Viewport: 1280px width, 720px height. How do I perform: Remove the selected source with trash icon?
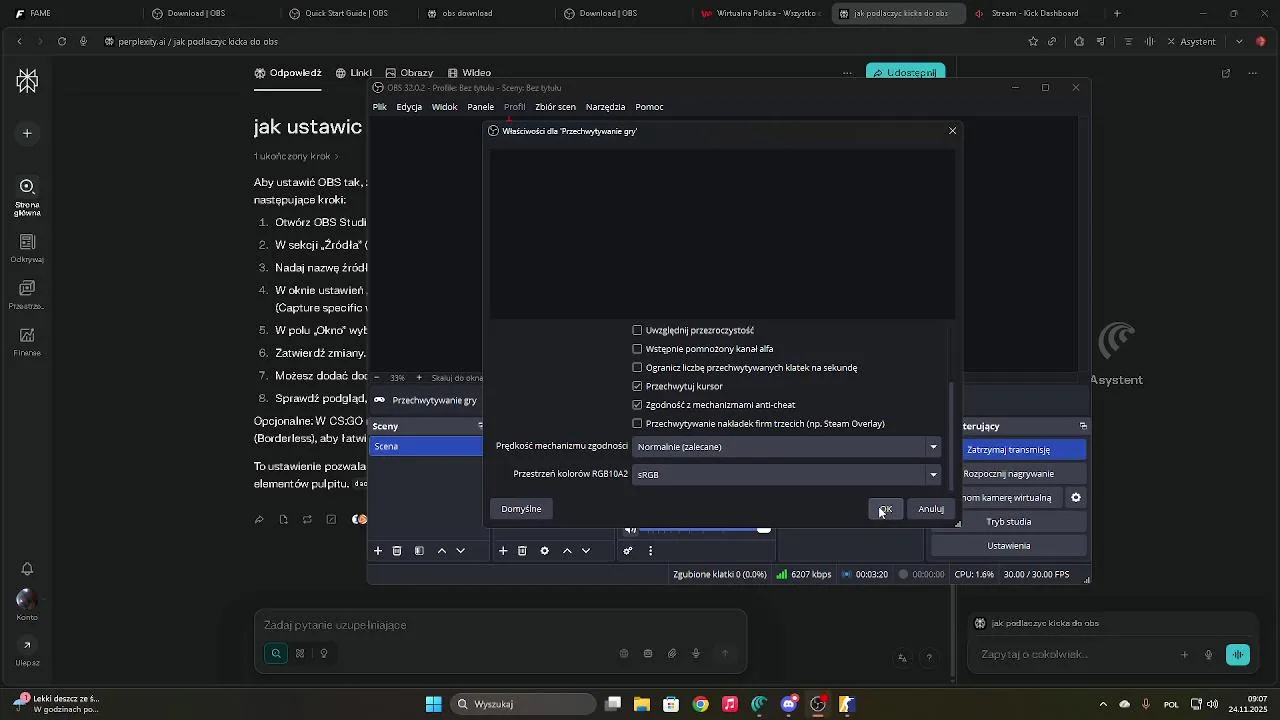click(522, 551)
